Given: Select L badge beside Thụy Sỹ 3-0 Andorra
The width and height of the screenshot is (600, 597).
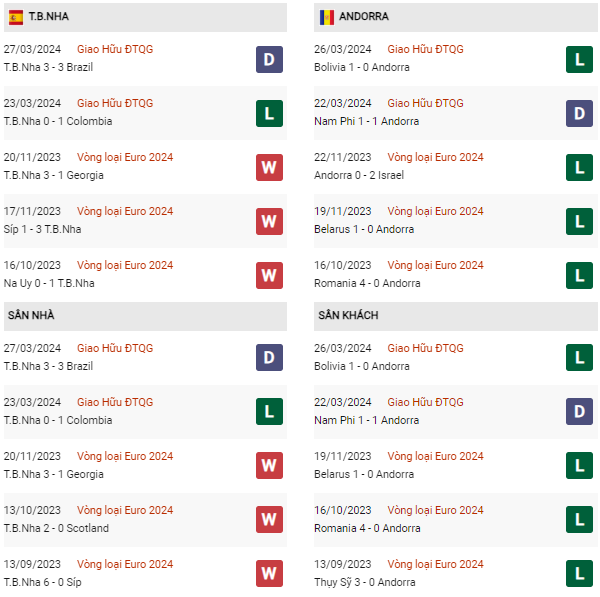Looking at the screenshot, I should [x=579, y=573].
